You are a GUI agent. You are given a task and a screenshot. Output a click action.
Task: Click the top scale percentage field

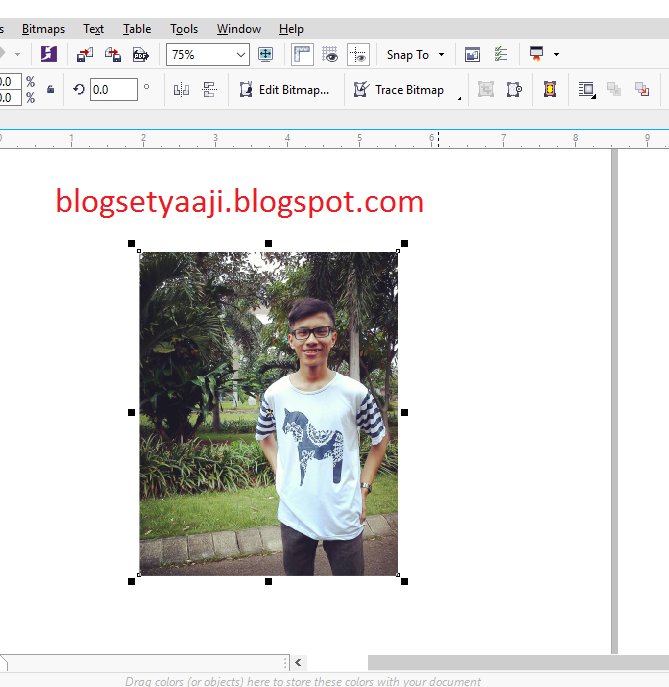[11, 81]
